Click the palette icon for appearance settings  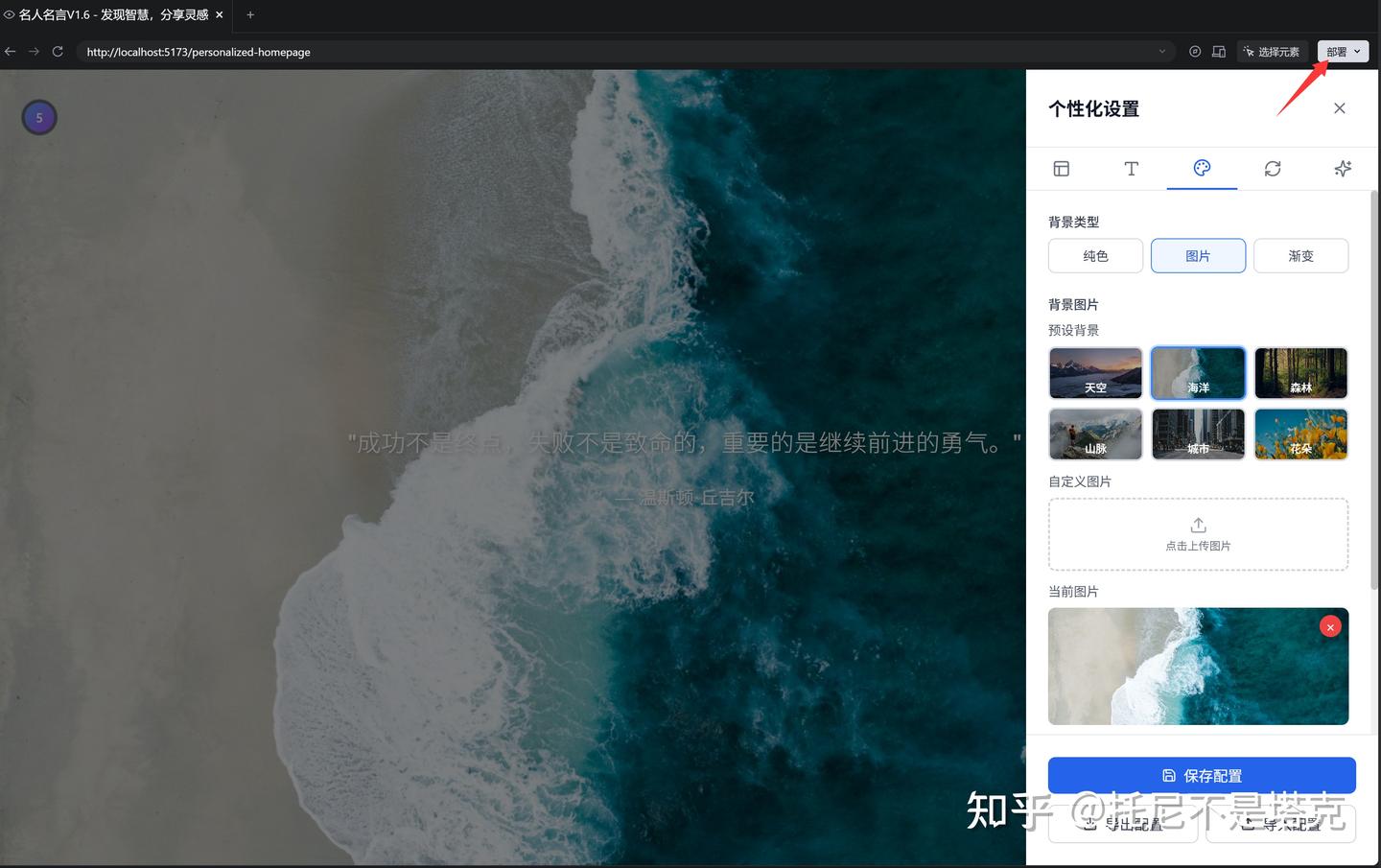pyautogui.click(x=1202, y=168)
